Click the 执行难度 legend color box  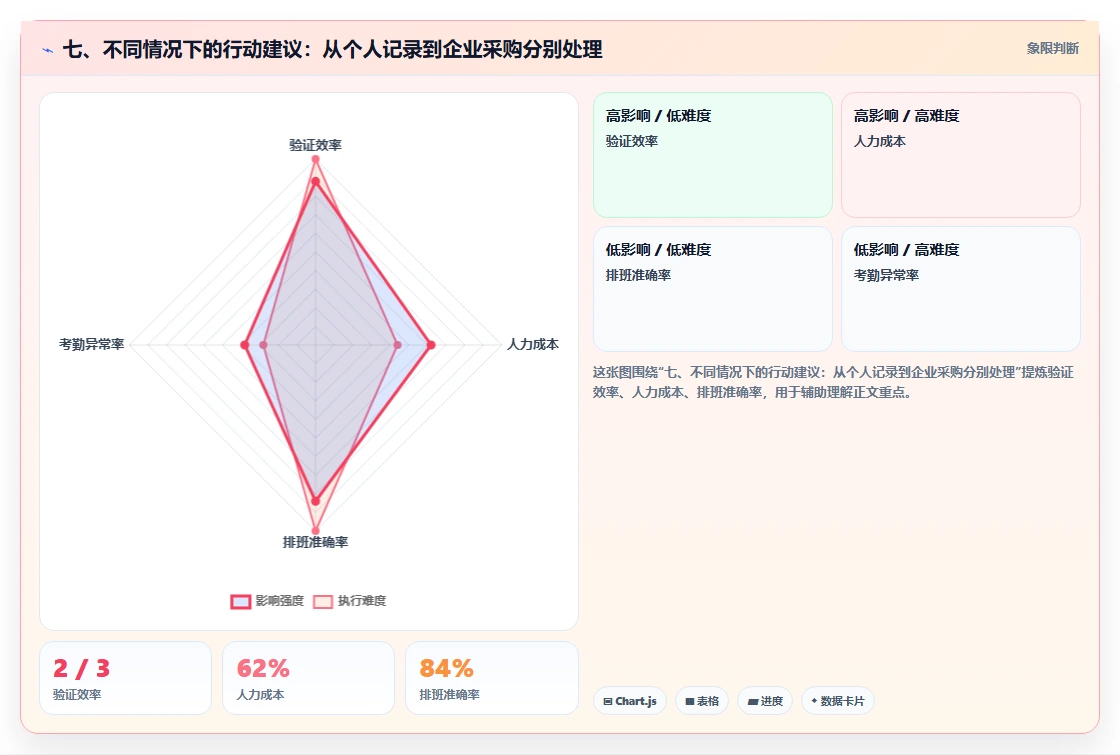pyautogui.click(x=323, y=601)
